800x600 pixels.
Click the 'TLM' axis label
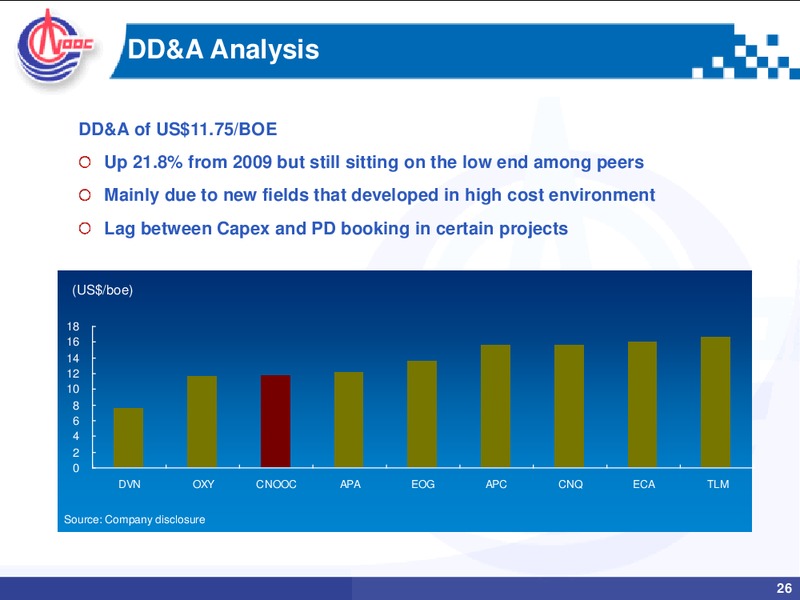click(718, 484)
